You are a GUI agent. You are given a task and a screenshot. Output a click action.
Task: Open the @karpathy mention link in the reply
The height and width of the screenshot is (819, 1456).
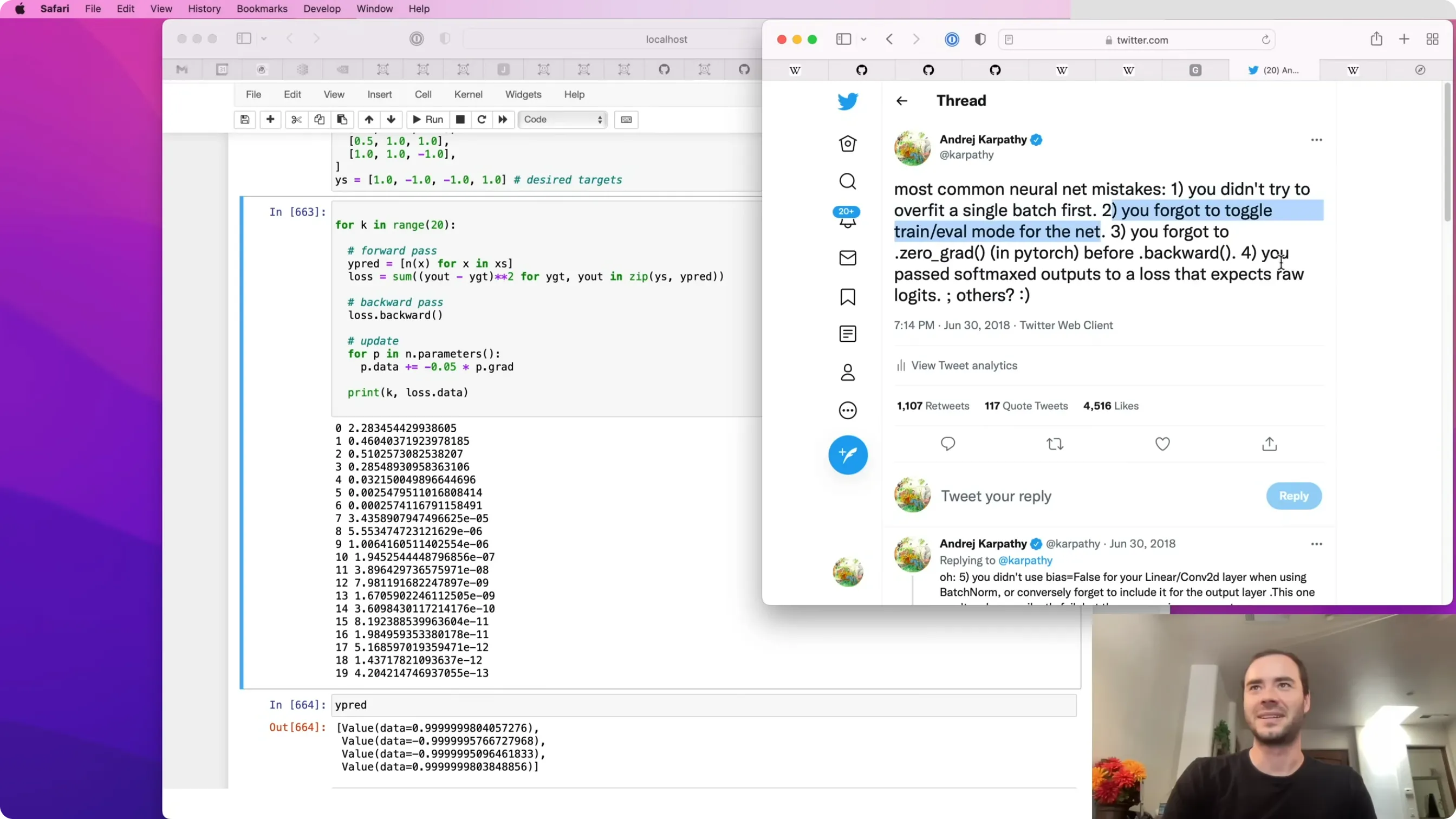pos(1025,560)
